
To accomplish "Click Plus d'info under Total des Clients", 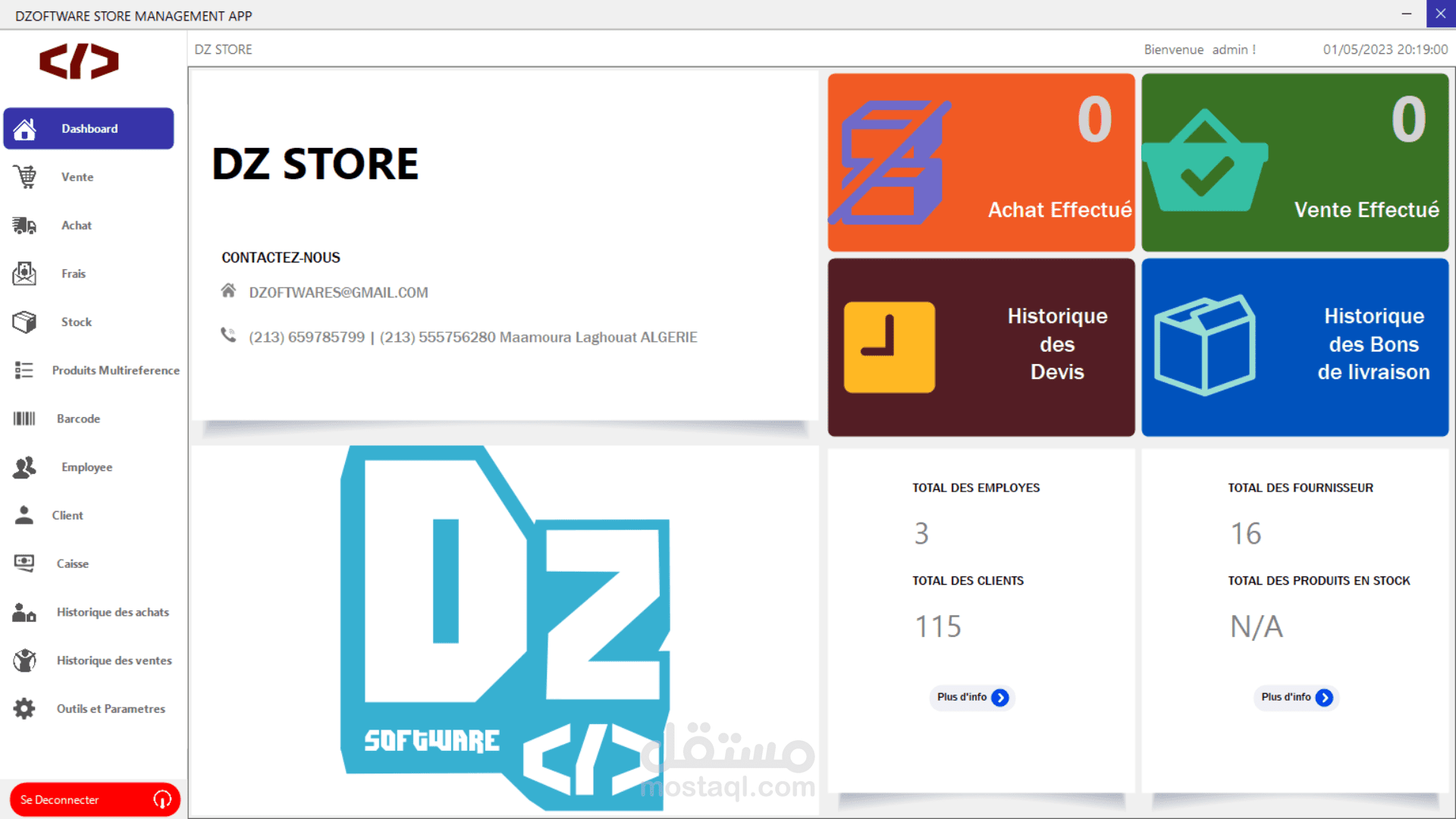I will click(x=972, y=697).
